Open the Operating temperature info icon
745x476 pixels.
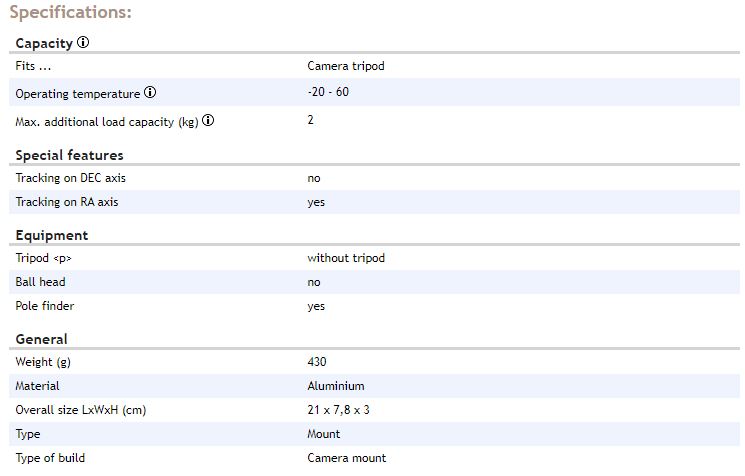(150, 92)
